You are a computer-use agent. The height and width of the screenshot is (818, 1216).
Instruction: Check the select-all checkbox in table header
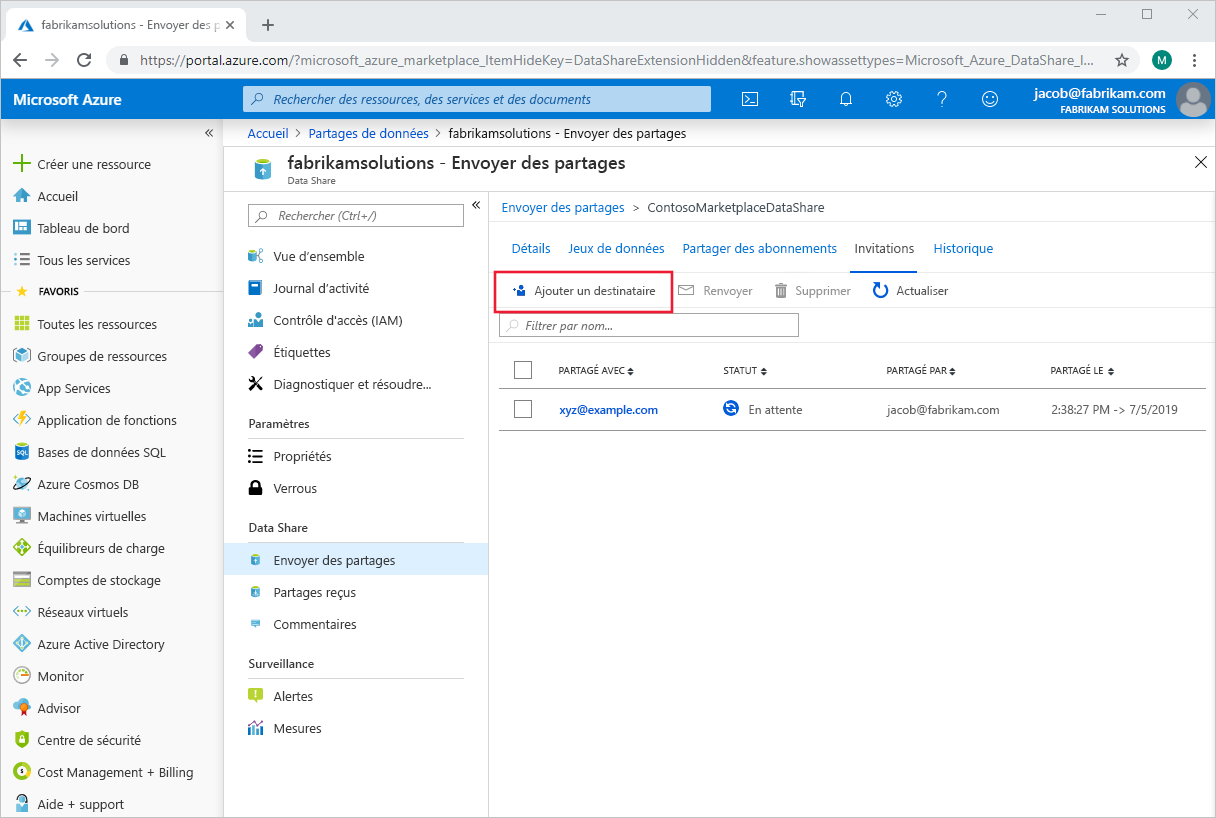[523, 369]
